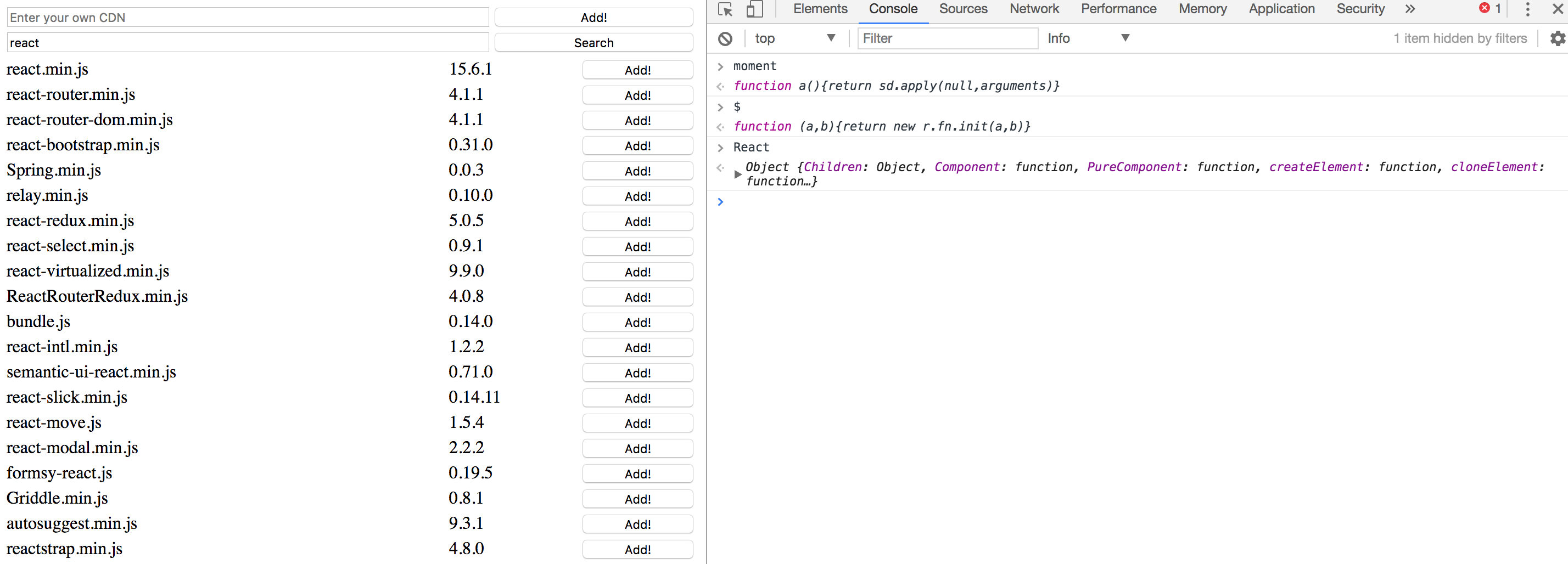Add formsy-react.js library

coord(637,474)
